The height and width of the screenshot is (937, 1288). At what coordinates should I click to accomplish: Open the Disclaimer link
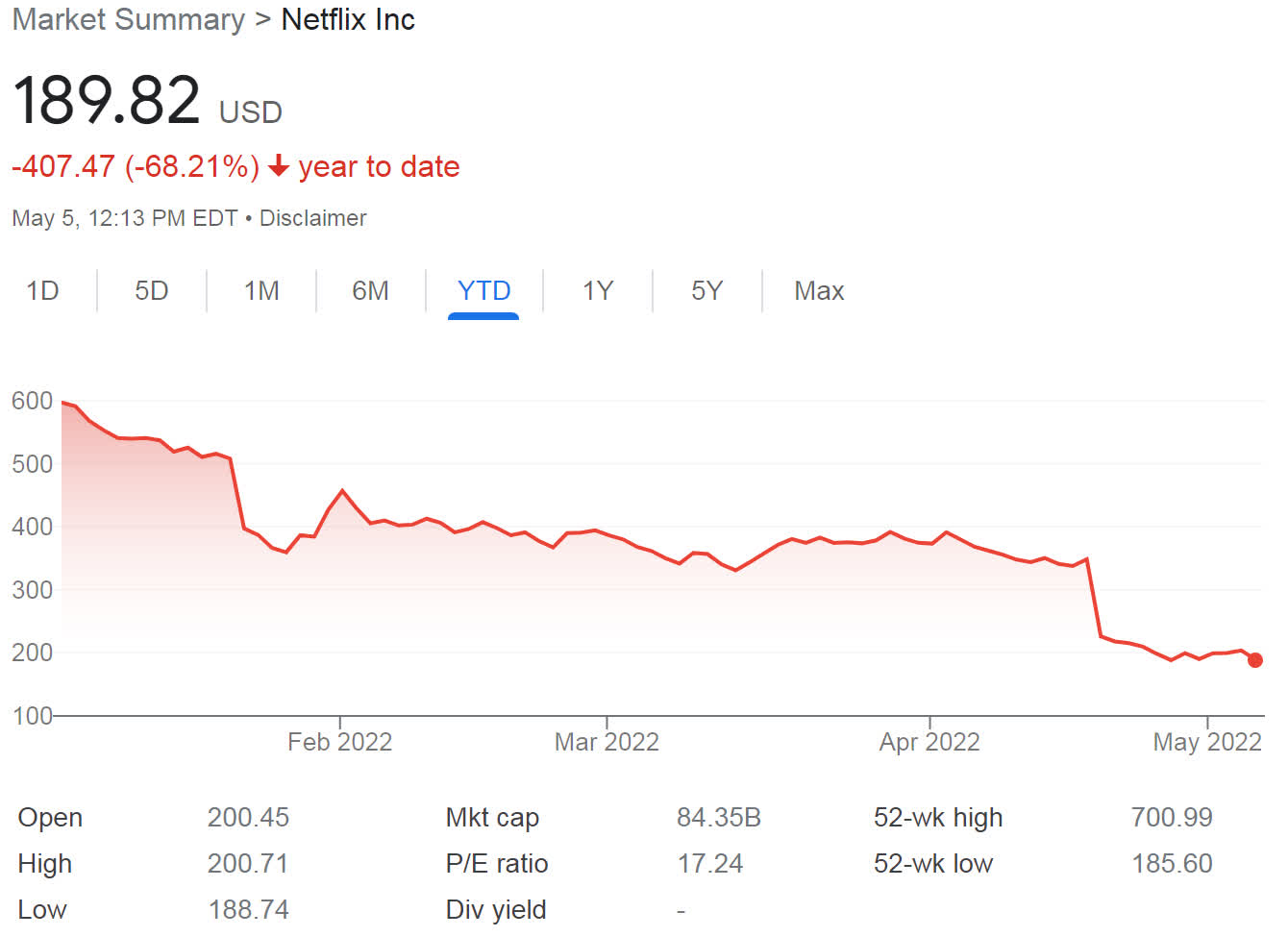point(312,218)
